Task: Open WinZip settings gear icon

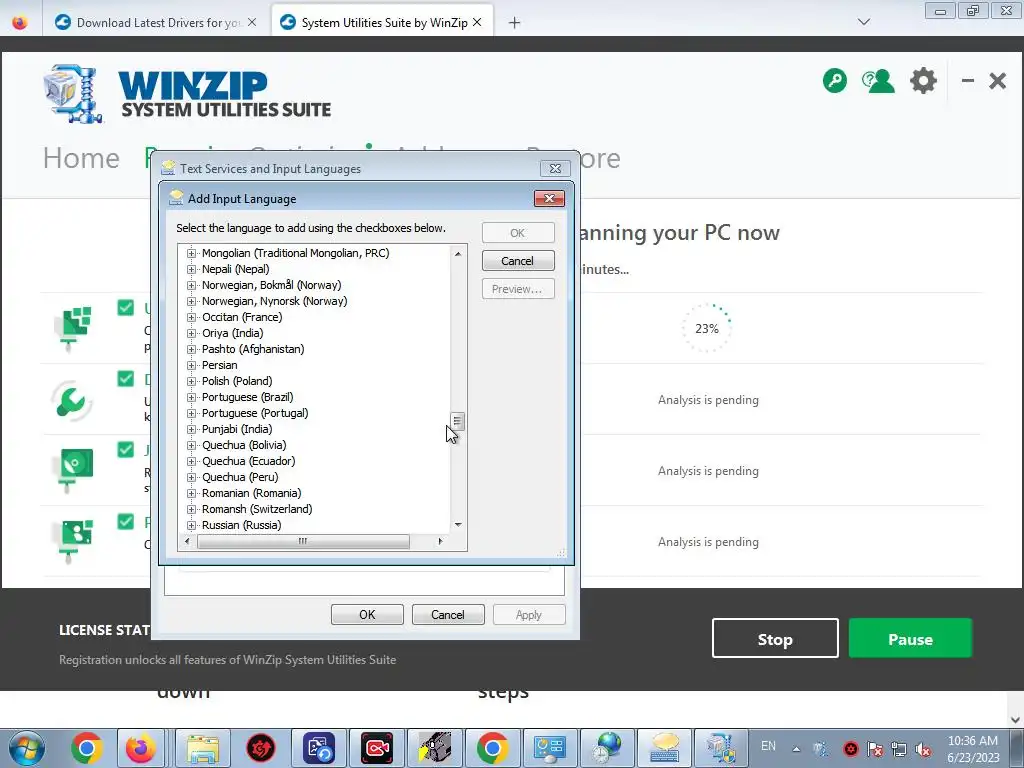Action: tap(923, 81)
